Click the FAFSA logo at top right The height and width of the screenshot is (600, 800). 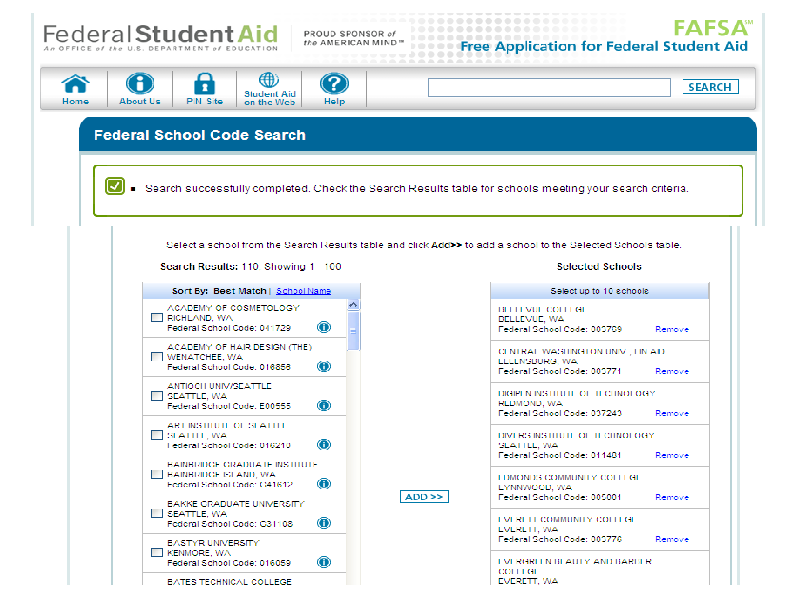pos(713,28)
